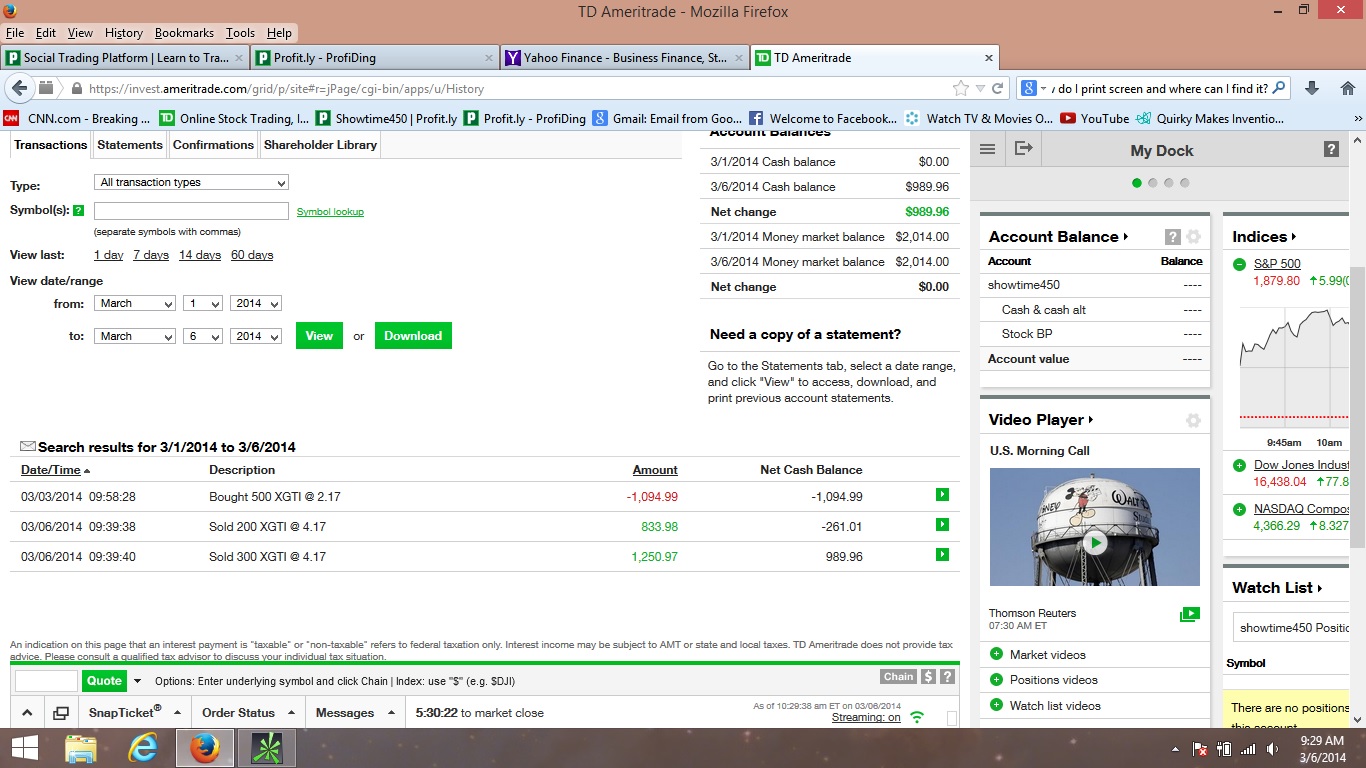Bookmark this page with star icon
Image resolution: width=1366 pixels, height=768 pixels.
[x=960, y=88]
